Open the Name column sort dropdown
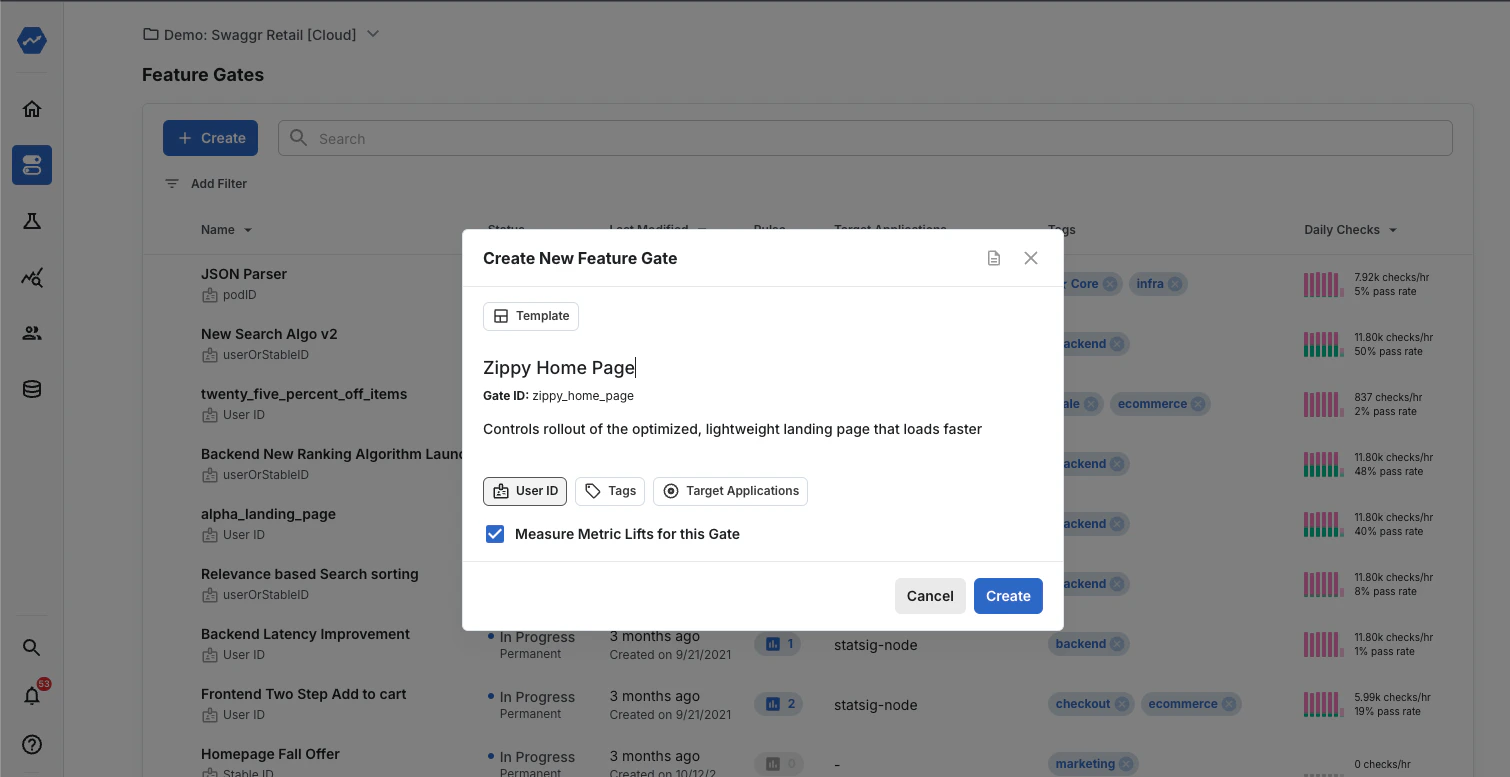 click(x=226, y=229)
